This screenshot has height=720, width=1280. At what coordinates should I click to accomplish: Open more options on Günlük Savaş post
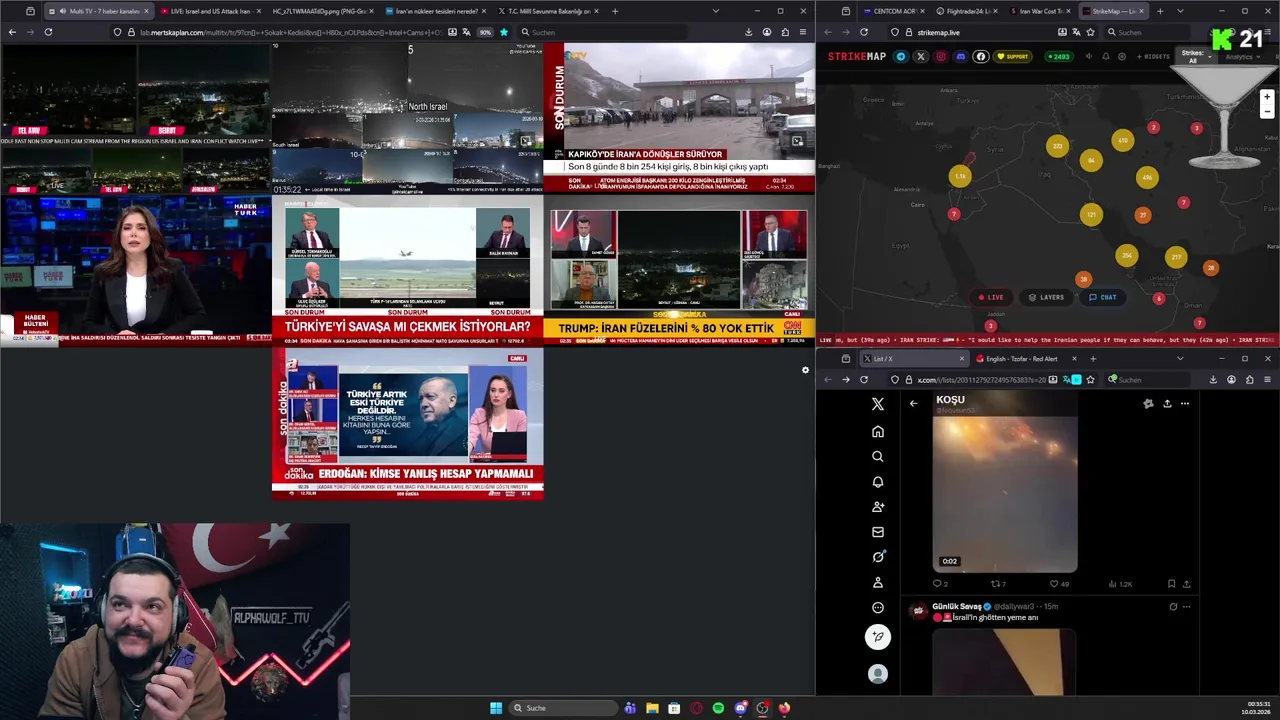coord(1187,606)
